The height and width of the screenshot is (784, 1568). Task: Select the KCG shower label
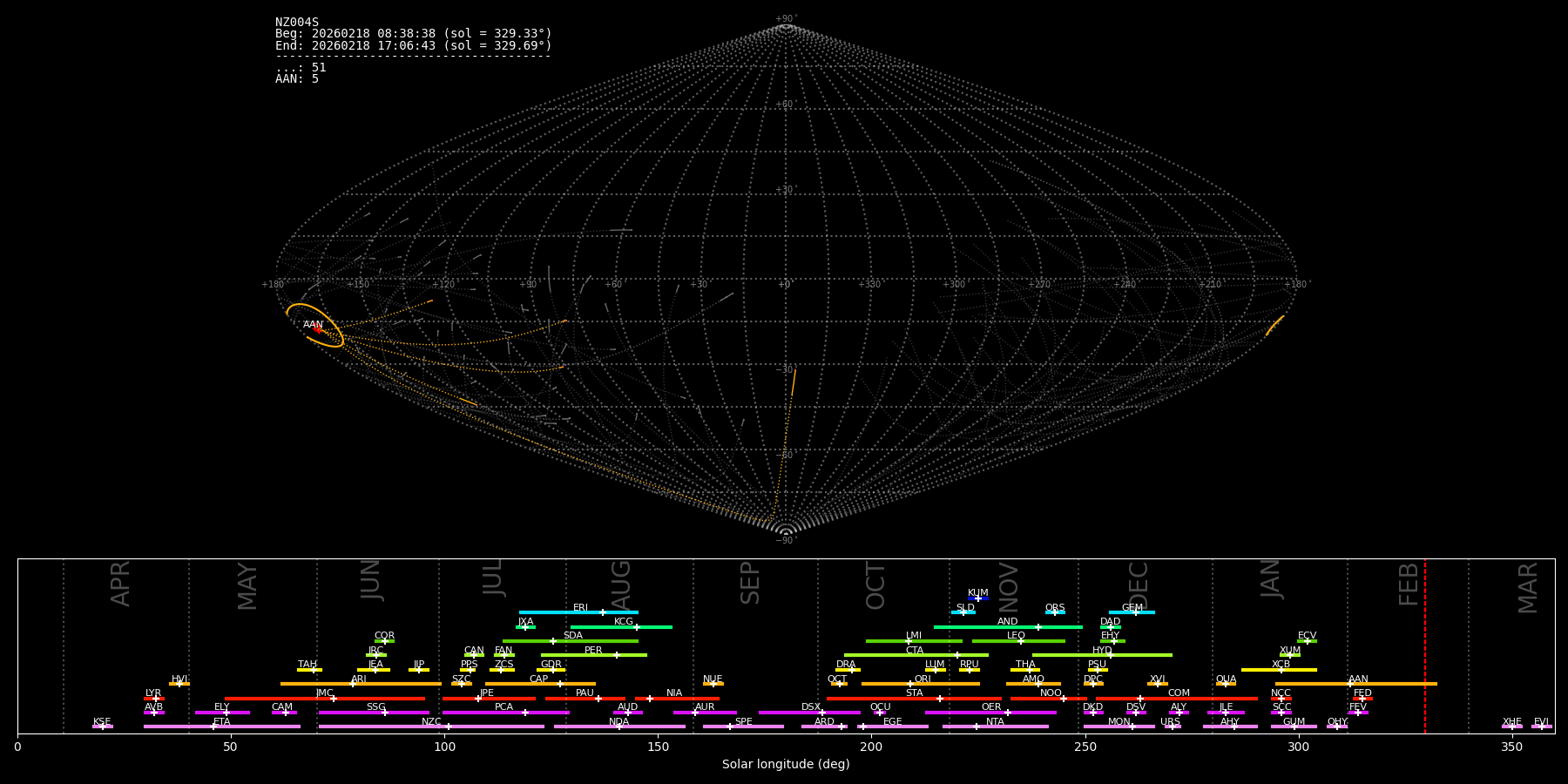coord(624,622)
